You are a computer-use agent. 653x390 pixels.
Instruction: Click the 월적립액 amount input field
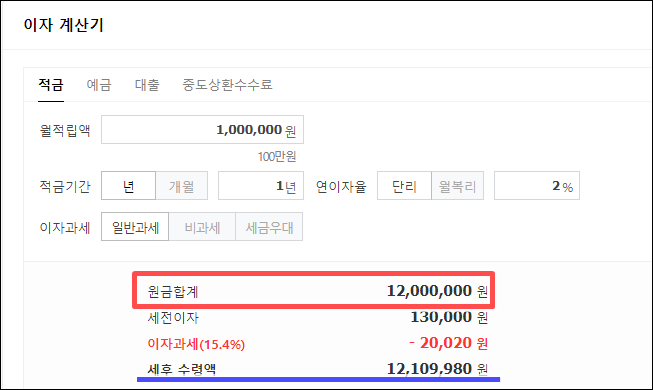[202, 130]
